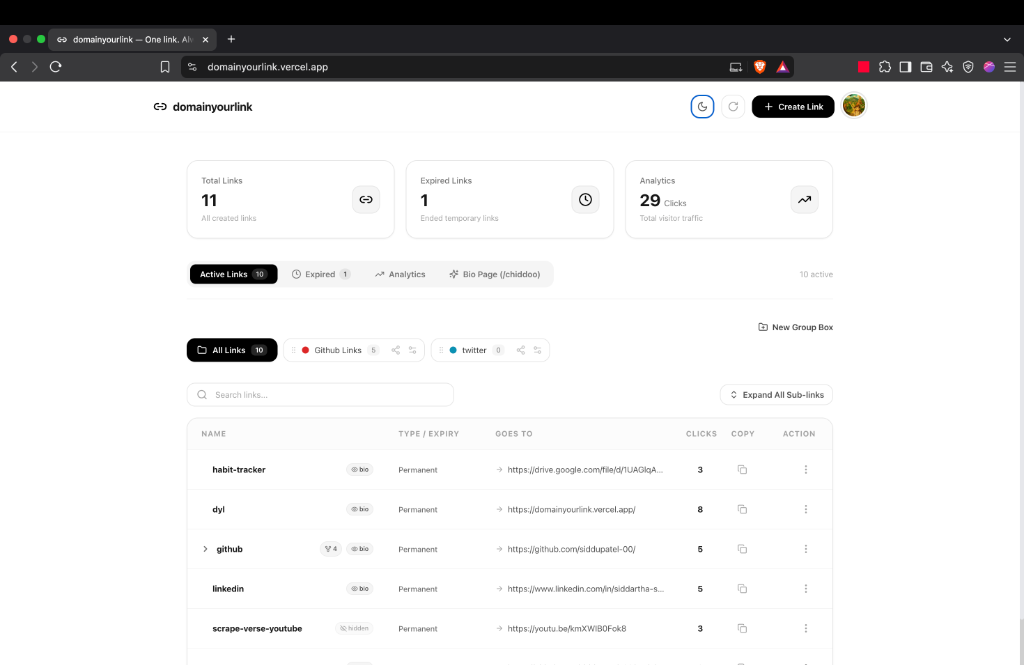Click the Total Links chain icon
1024x665 pixels.
(366, 199)
